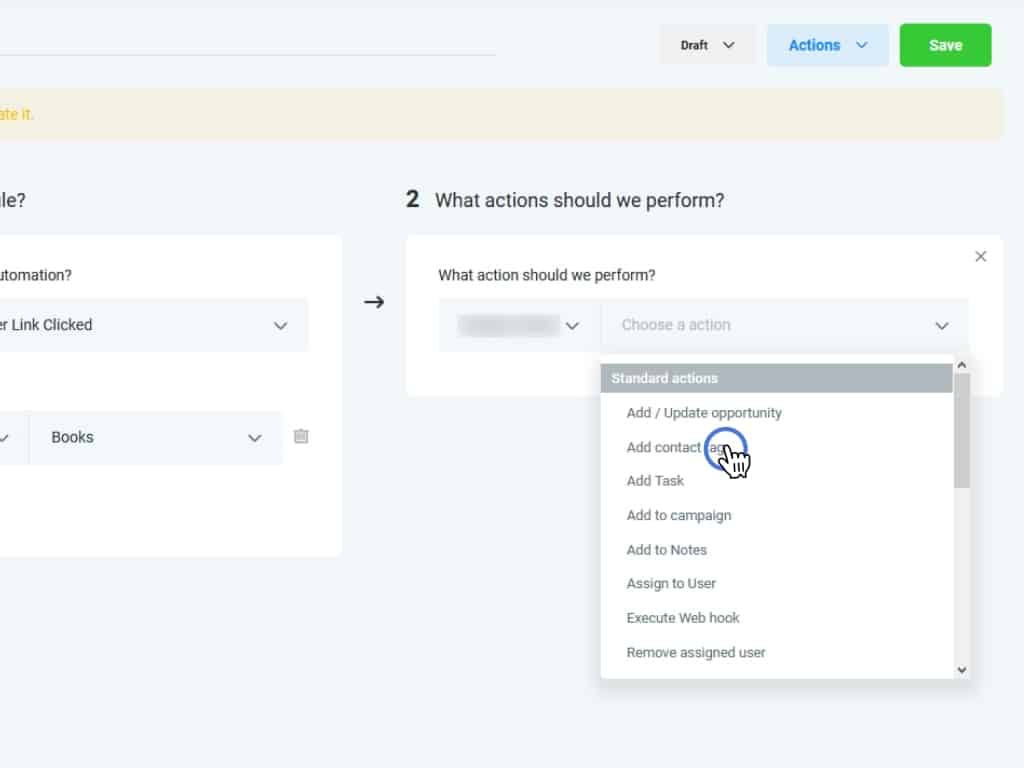The width and height of the screenshot is (1024, 768).
Task: Close the action card with X
Action: click(980, 257)
